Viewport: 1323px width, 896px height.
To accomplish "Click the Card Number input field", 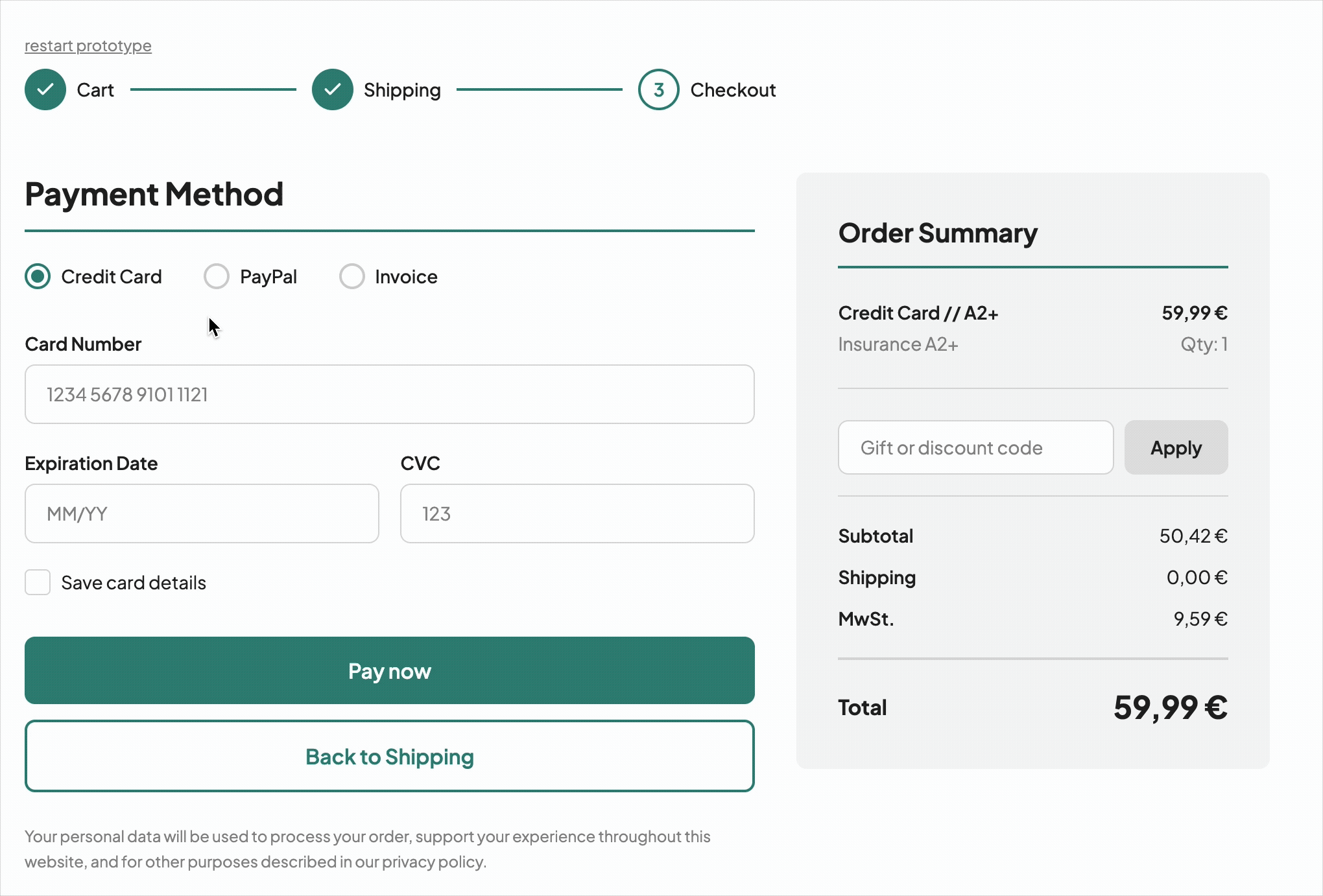I will click(389, 394).
